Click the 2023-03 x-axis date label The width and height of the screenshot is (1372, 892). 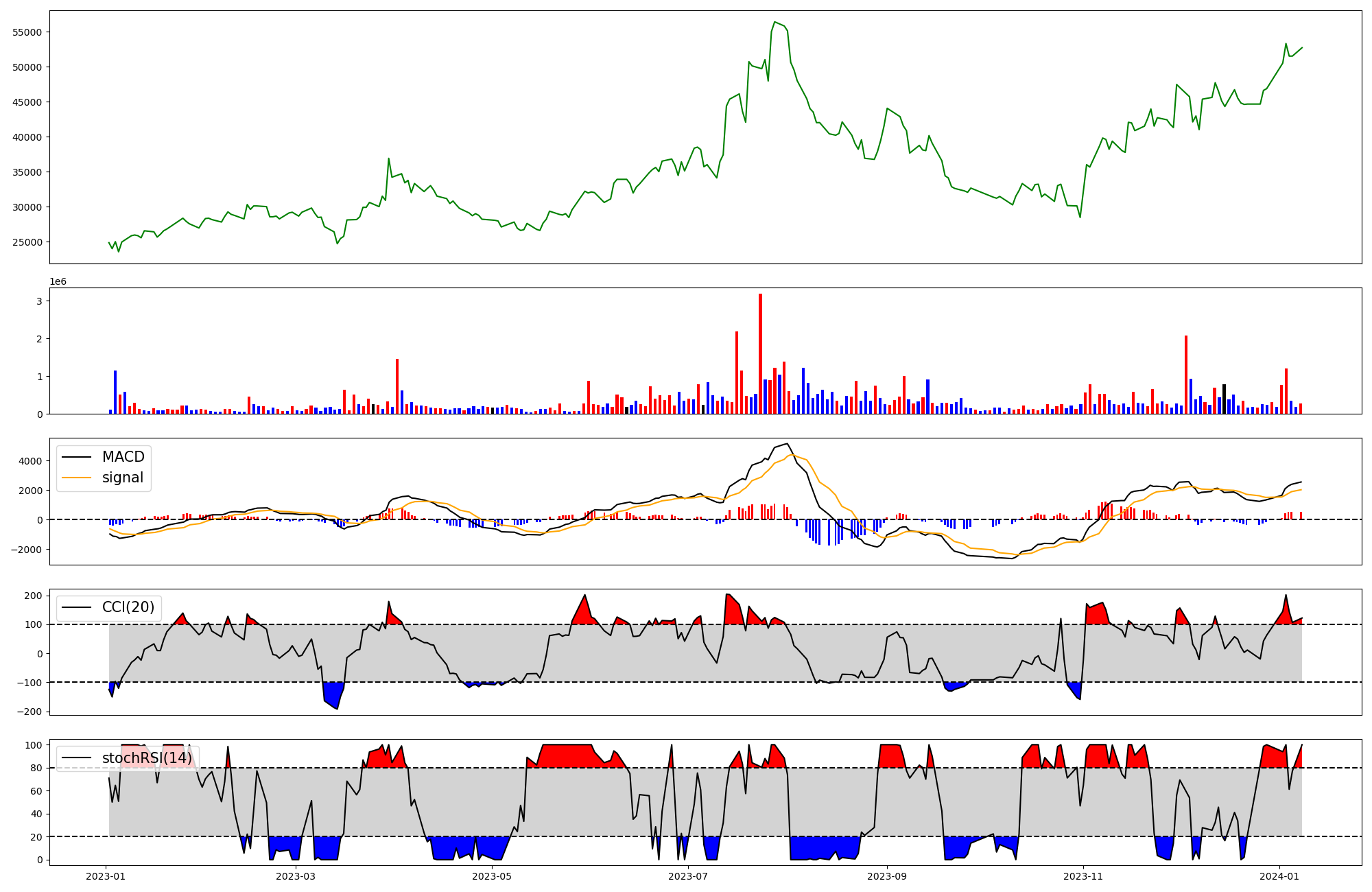pyautogui.click(x=296, y=876)
